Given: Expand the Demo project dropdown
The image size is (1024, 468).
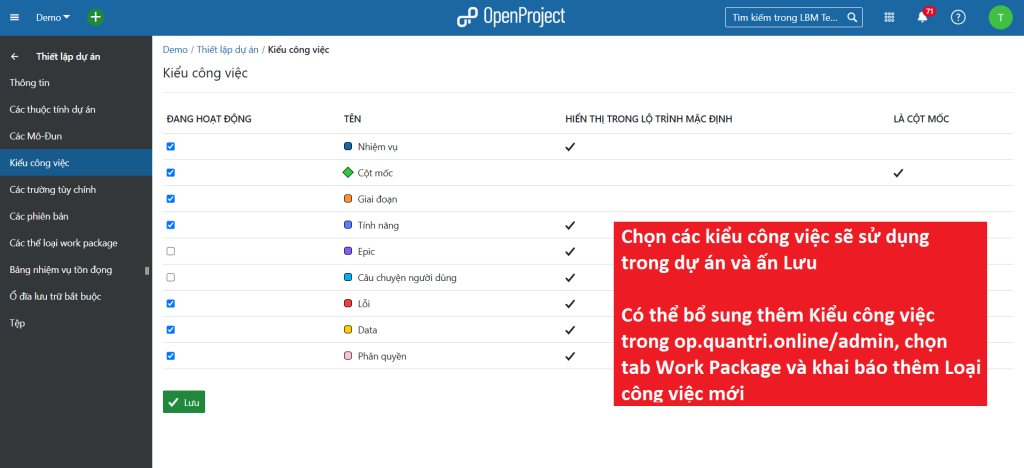Looking at the screenshot, I should point(53,17).
